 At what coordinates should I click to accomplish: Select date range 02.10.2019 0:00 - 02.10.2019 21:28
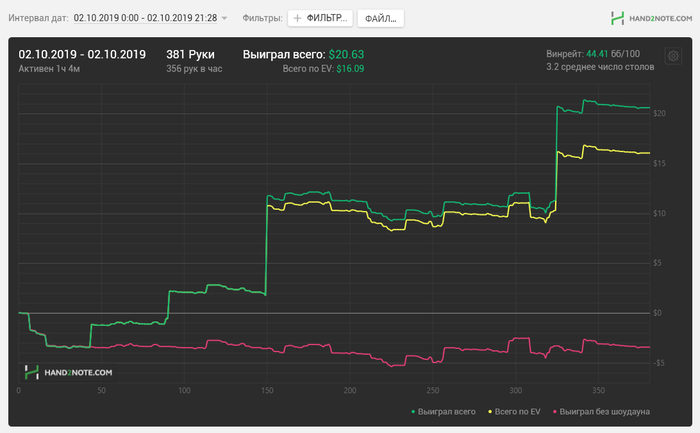coord(146,18)
